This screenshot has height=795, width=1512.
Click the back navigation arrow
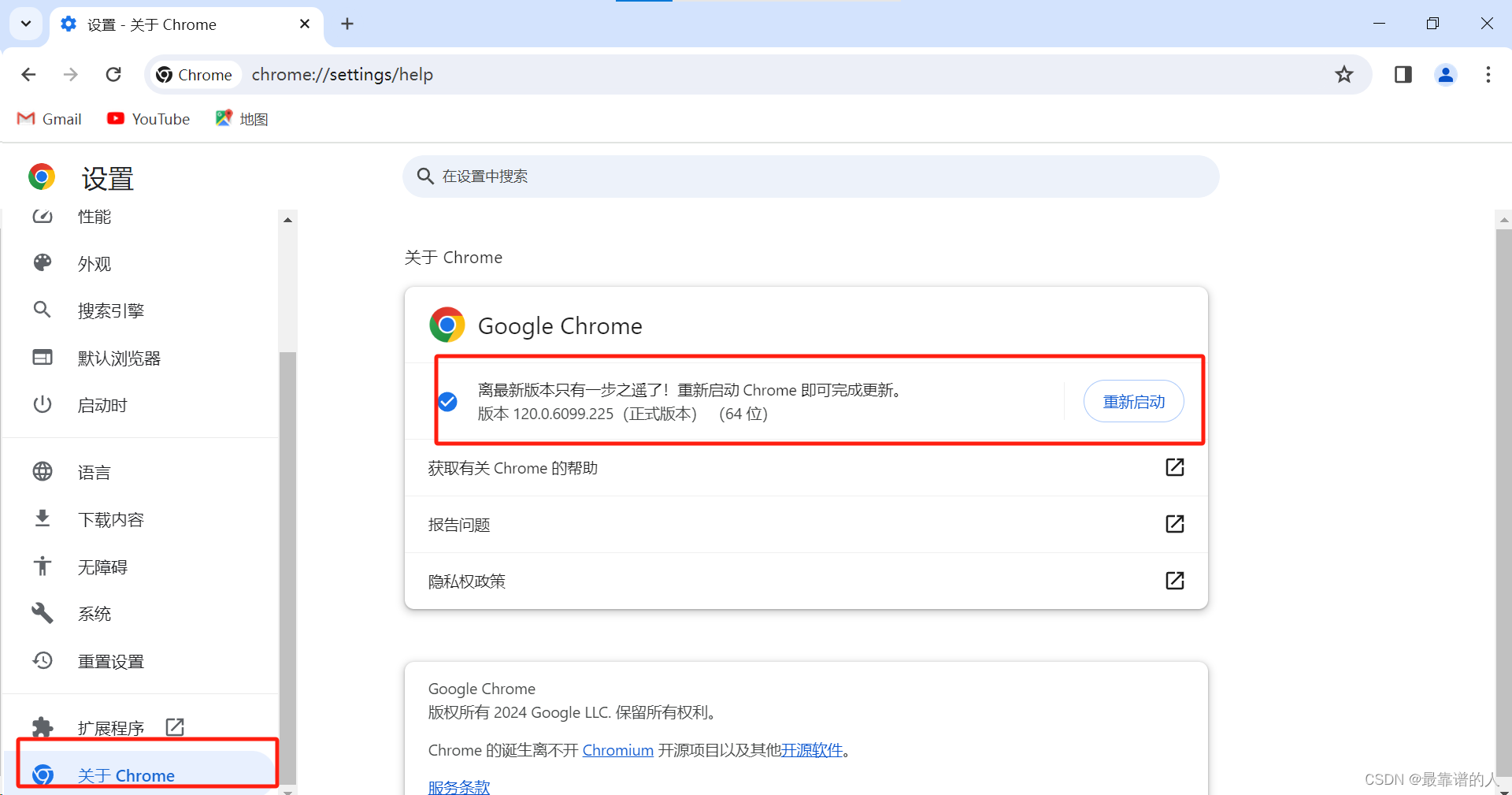click(x=29, y=75)
